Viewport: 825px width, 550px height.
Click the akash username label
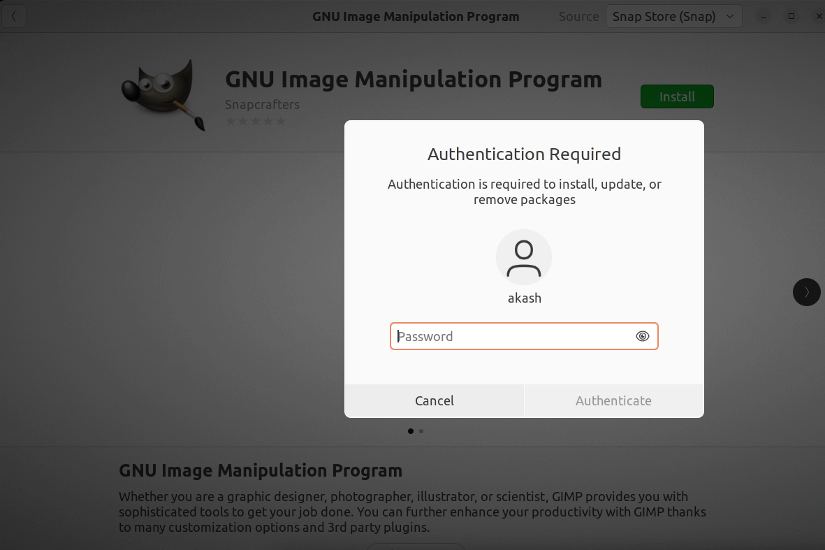(x=524, y=298)
